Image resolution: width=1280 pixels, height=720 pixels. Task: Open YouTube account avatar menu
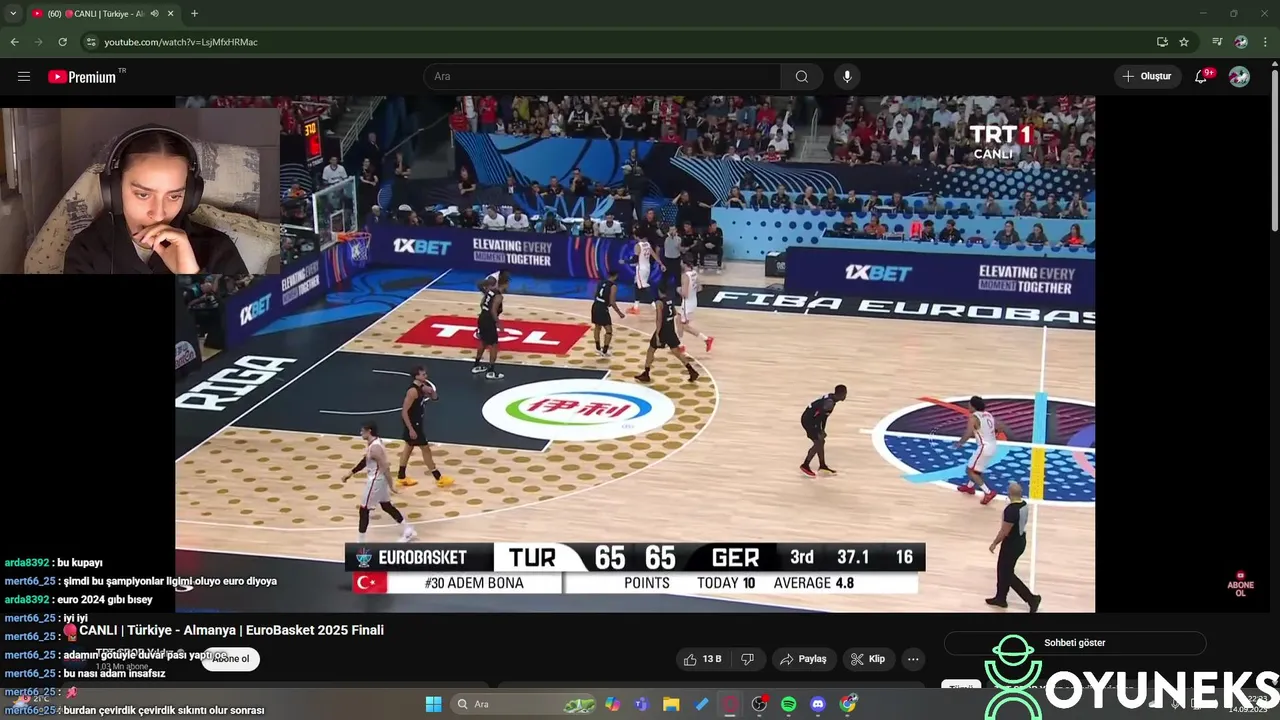click(1239, 76)
